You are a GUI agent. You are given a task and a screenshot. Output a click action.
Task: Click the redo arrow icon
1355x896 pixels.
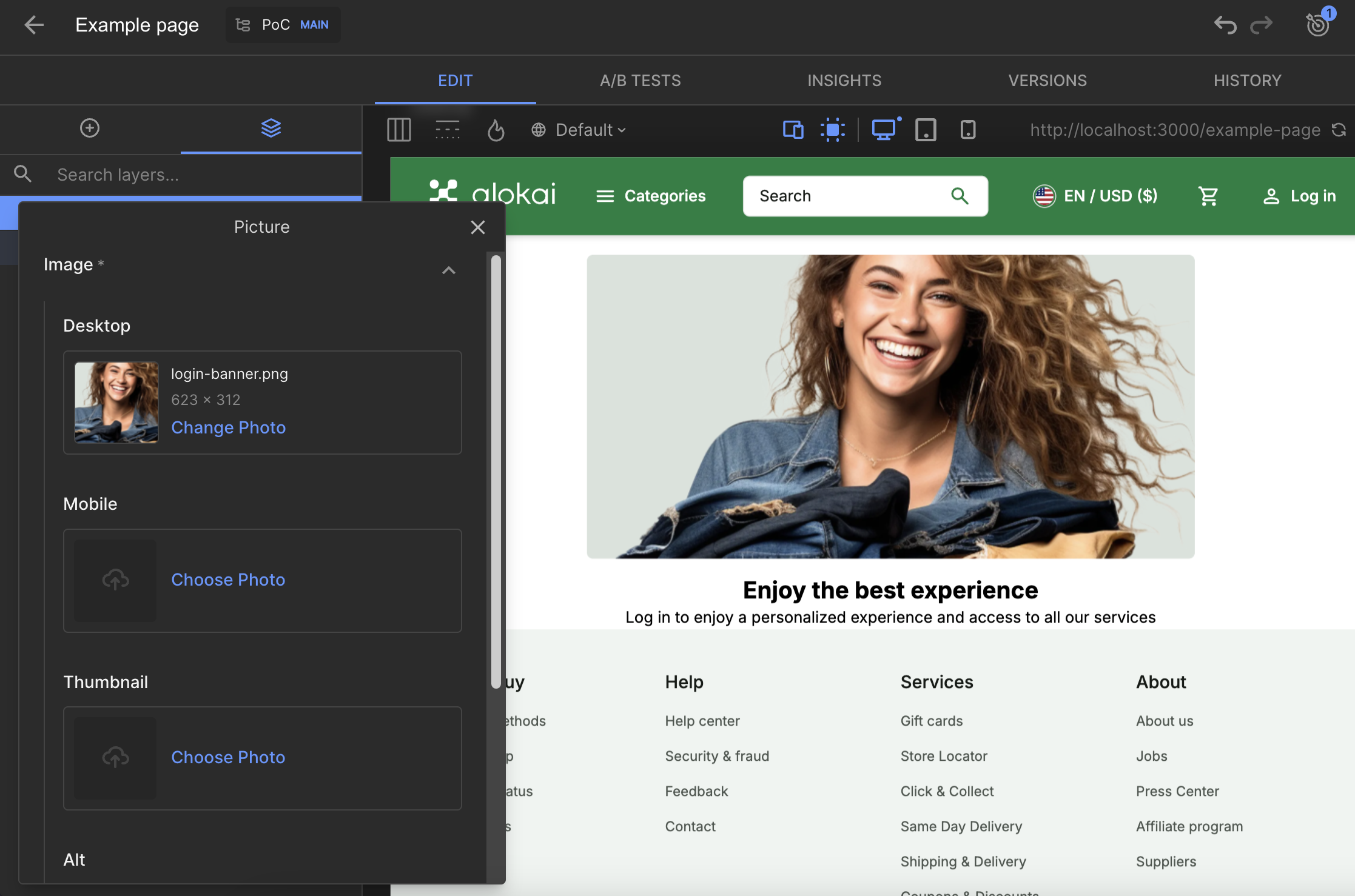pos(1261,25)
